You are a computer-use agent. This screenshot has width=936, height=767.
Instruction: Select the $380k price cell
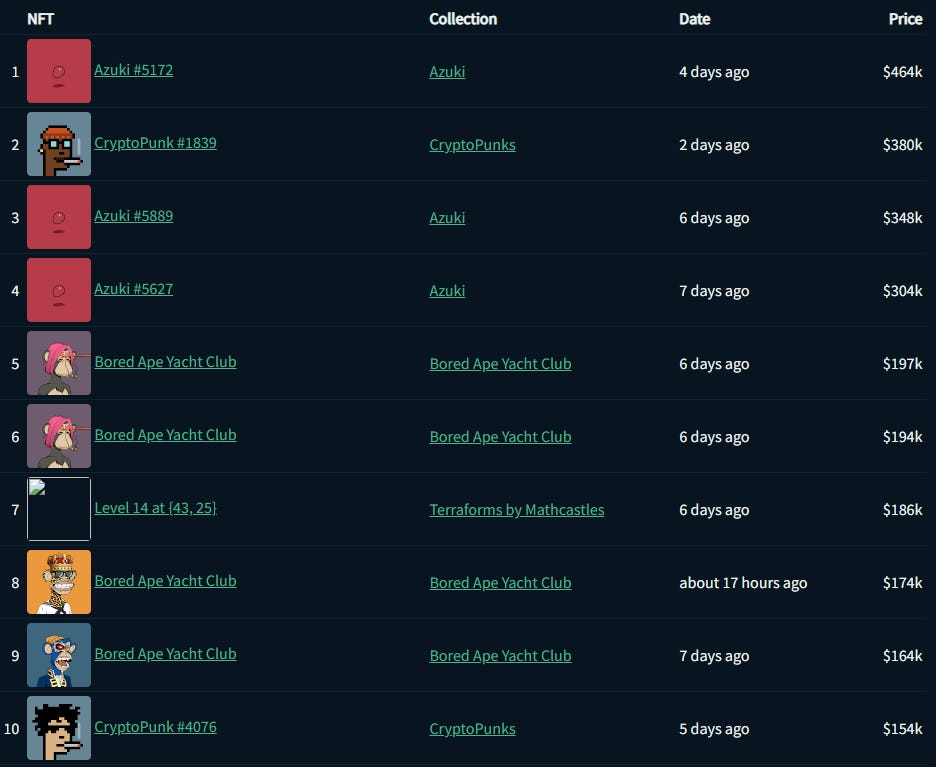[x=903, y=144]
